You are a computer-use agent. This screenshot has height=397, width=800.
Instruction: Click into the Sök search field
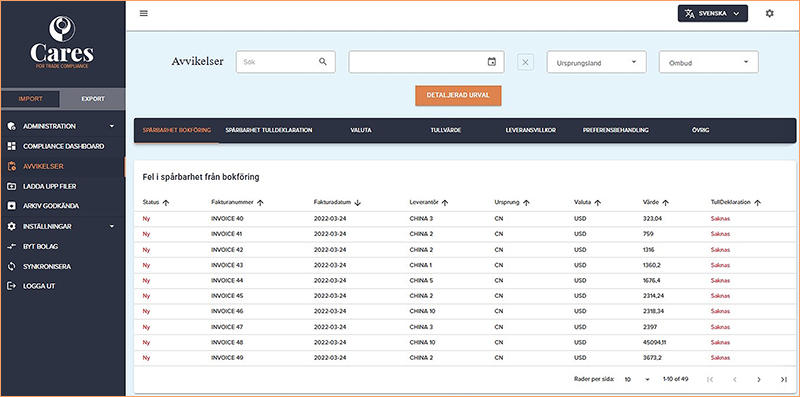pyautogui.click(x=285, y=62)
